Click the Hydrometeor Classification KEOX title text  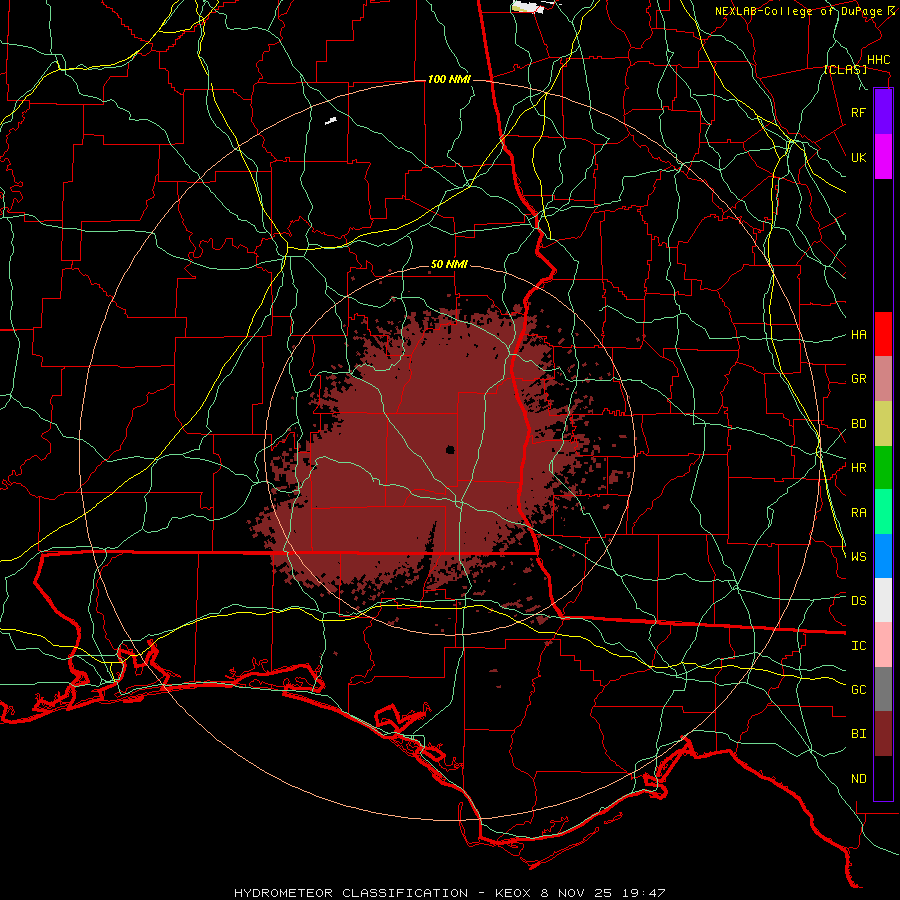[449, 893]
